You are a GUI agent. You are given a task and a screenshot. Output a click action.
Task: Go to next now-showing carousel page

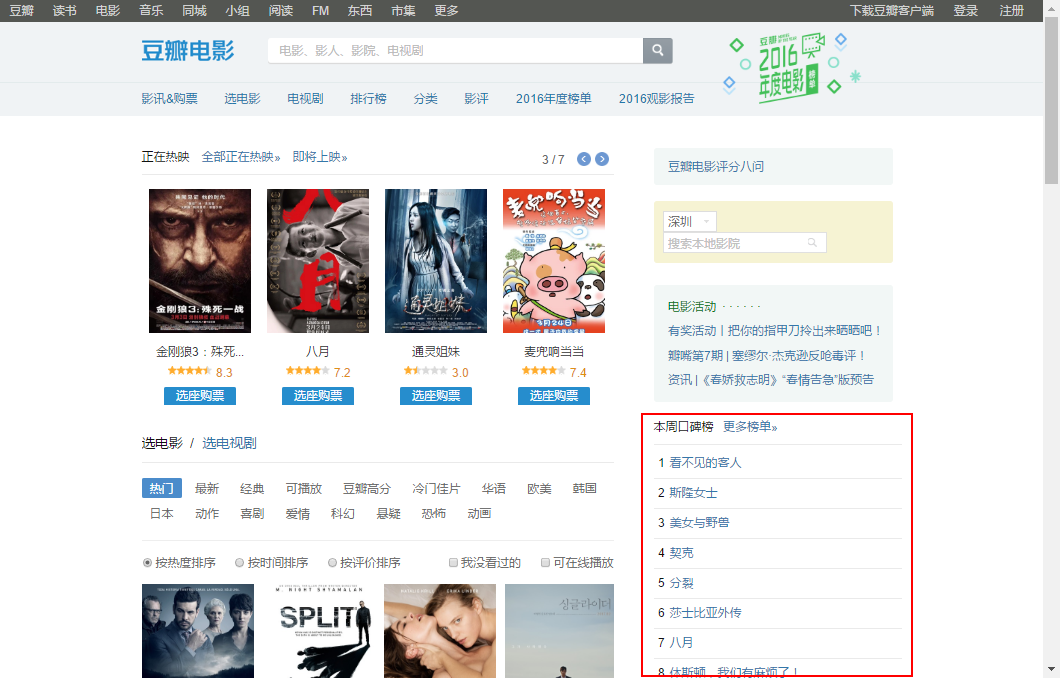click(x=602, y=159)
